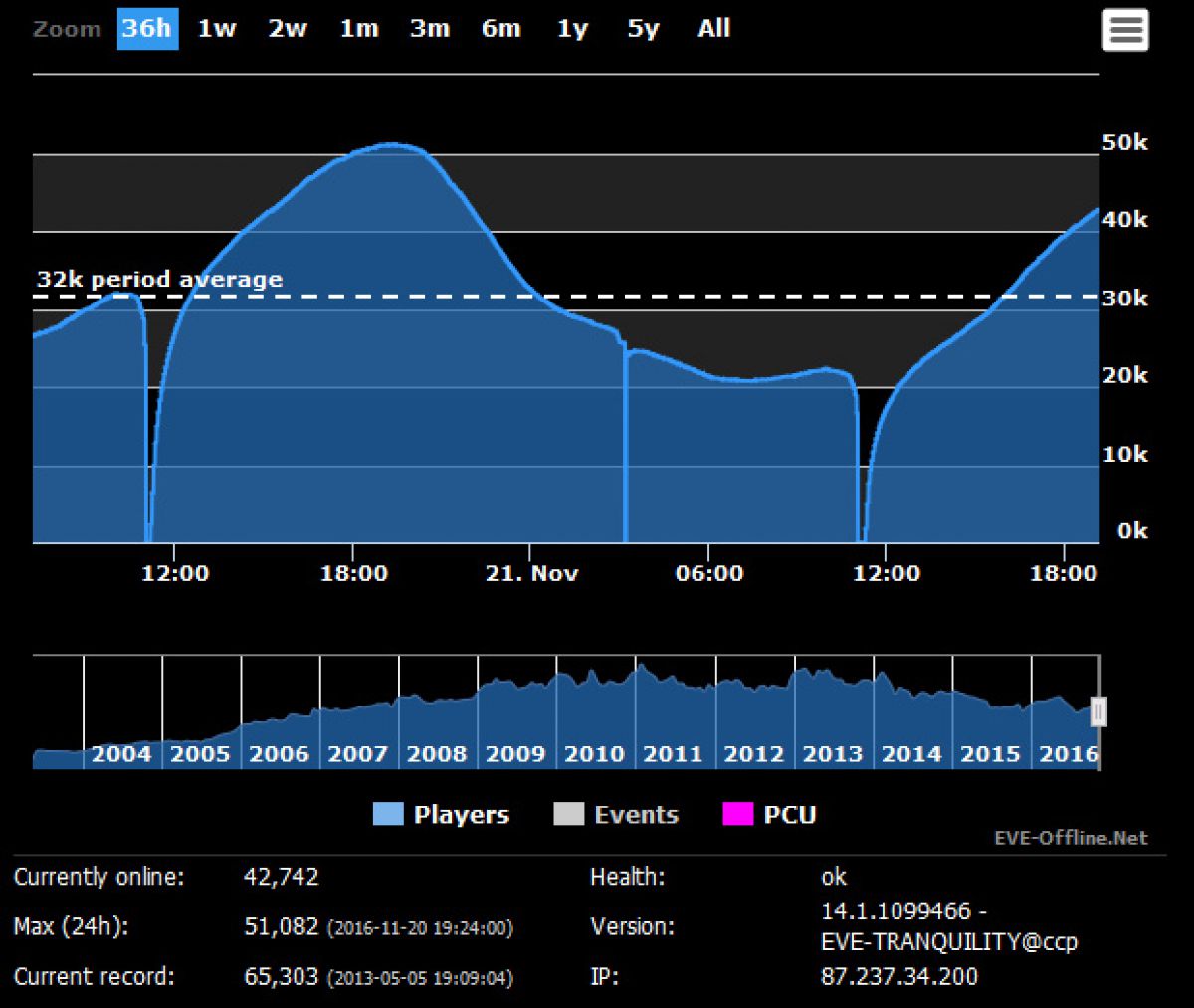Click the 32k period average line label
1194x1008 pixels.
(159, 280)
